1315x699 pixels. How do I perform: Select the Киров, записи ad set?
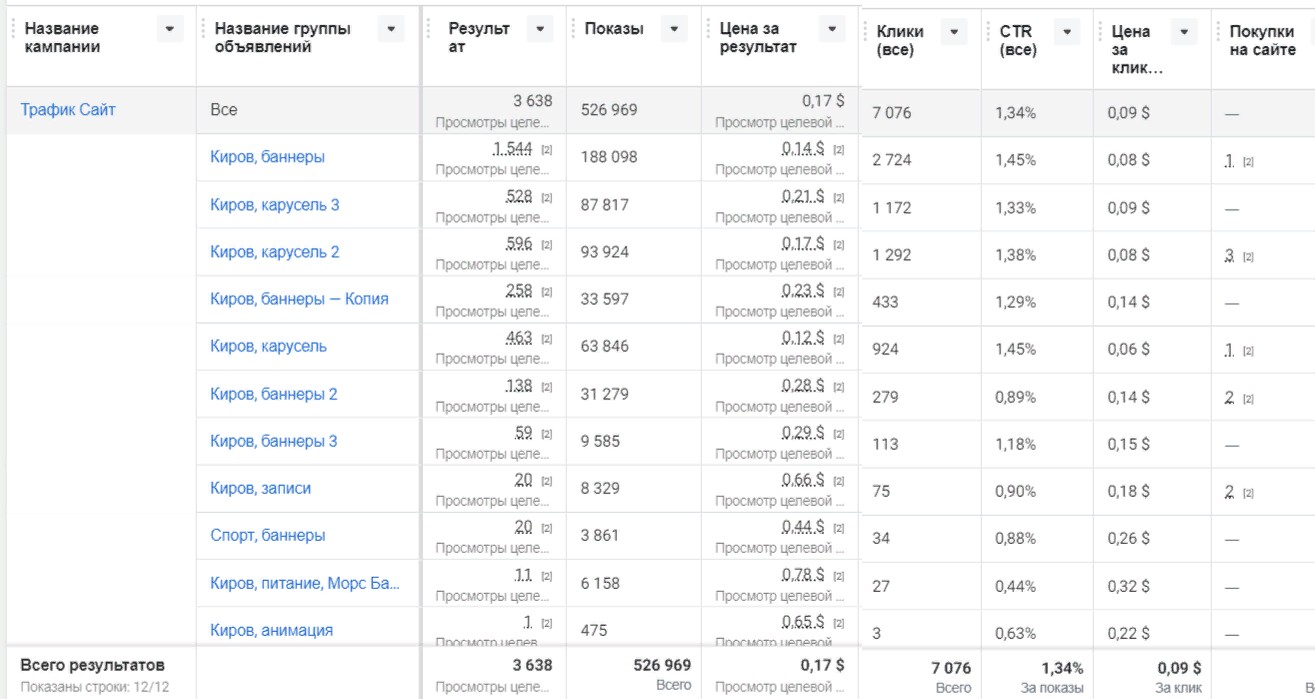(260, 489)
